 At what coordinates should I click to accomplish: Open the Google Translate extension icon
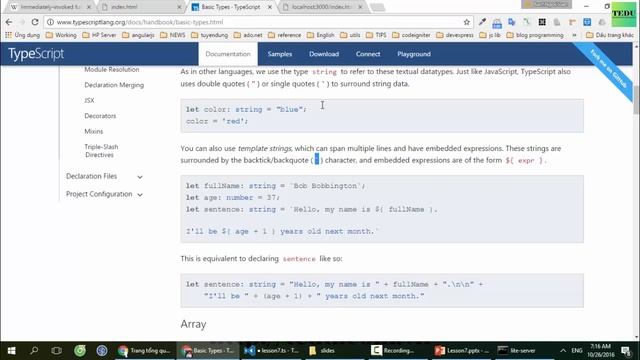511,22
